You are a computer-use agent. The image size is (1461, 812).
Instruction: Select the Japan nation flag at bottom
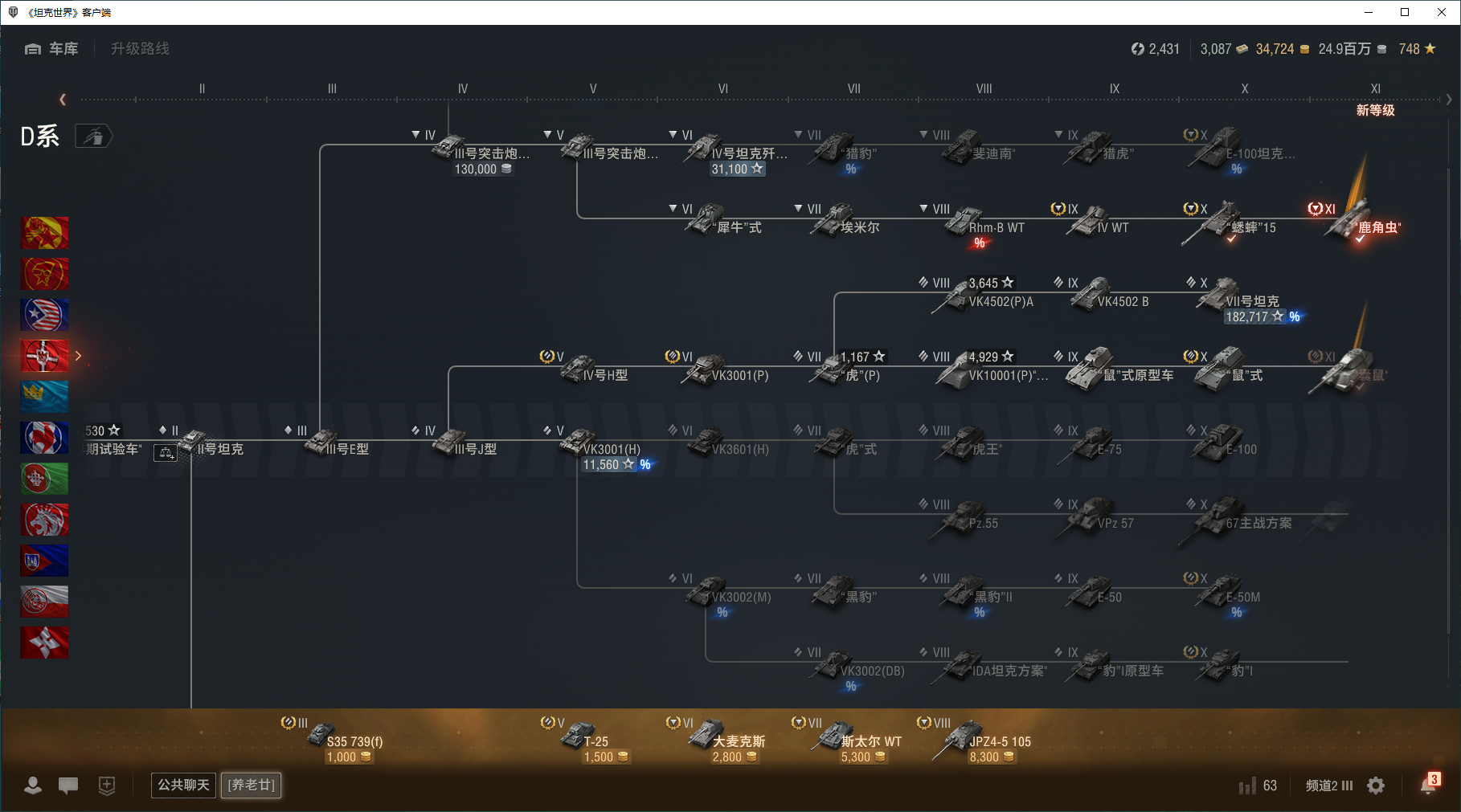[x=44, y=643]
